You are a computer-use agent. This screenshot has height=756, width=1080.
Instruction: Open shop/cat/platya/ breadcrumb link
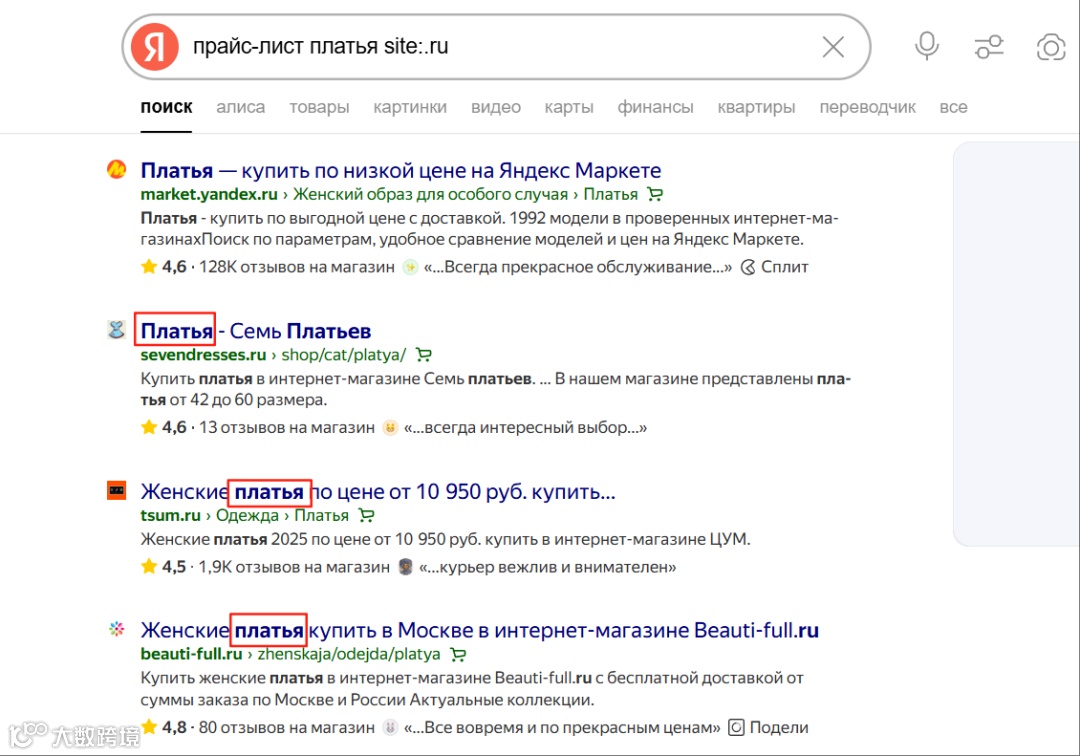344,355
